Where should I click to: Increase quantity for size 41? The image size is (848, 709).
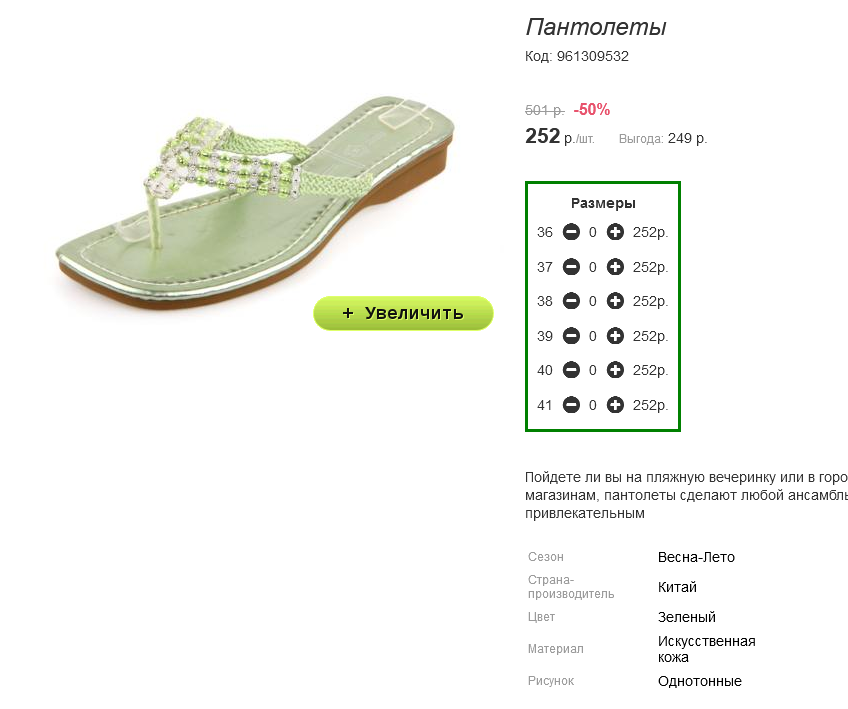pos(615,405)
